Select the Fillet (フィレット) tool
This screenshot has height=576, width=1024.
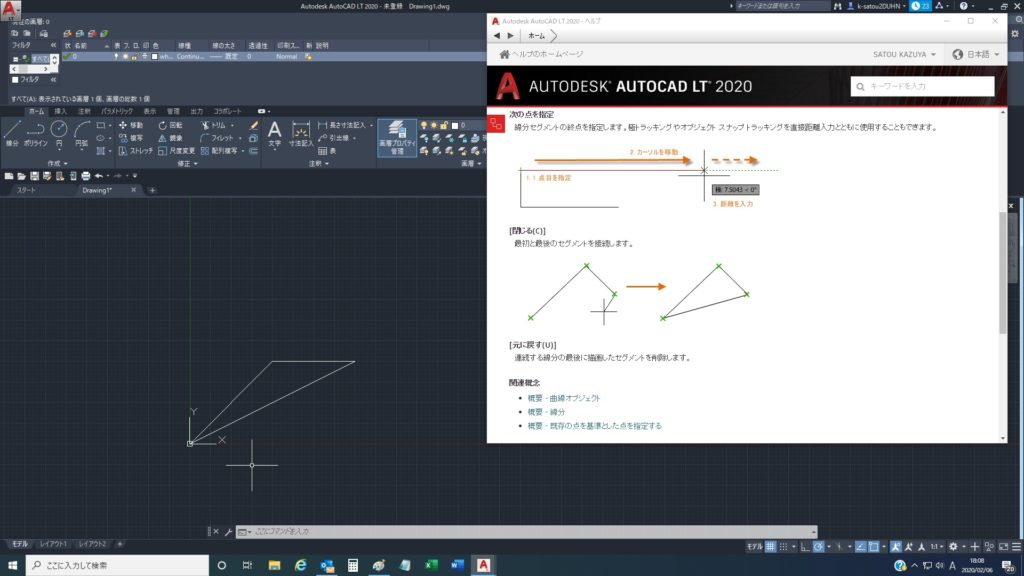click(x=216, y=138)
